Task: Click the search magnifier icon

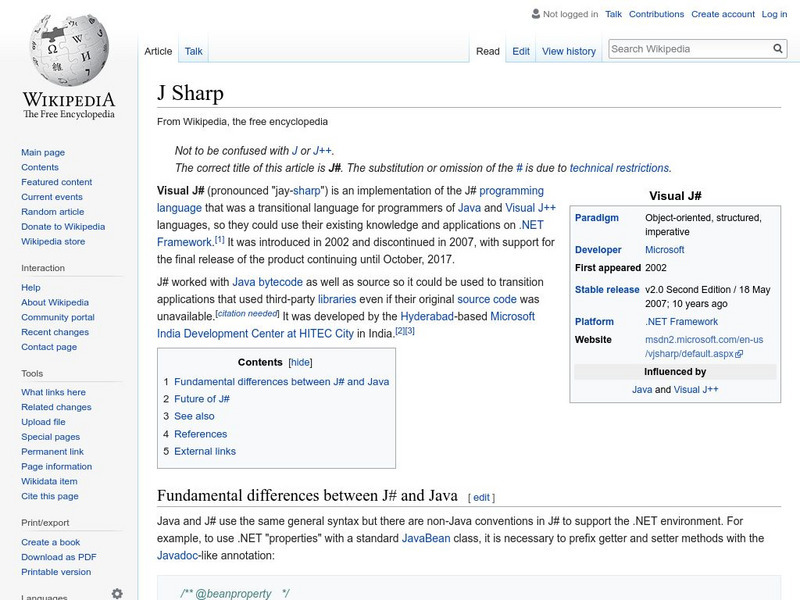Action: (778, 49)
